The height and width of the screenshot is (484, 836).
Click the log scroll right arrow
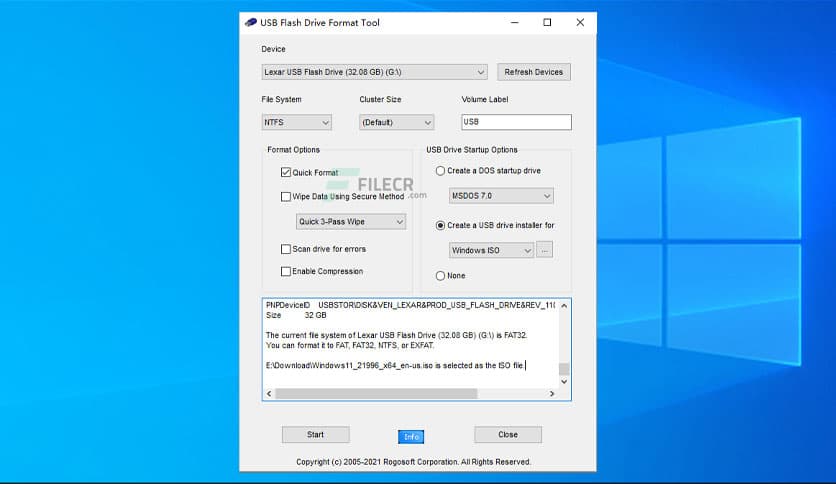552,393
